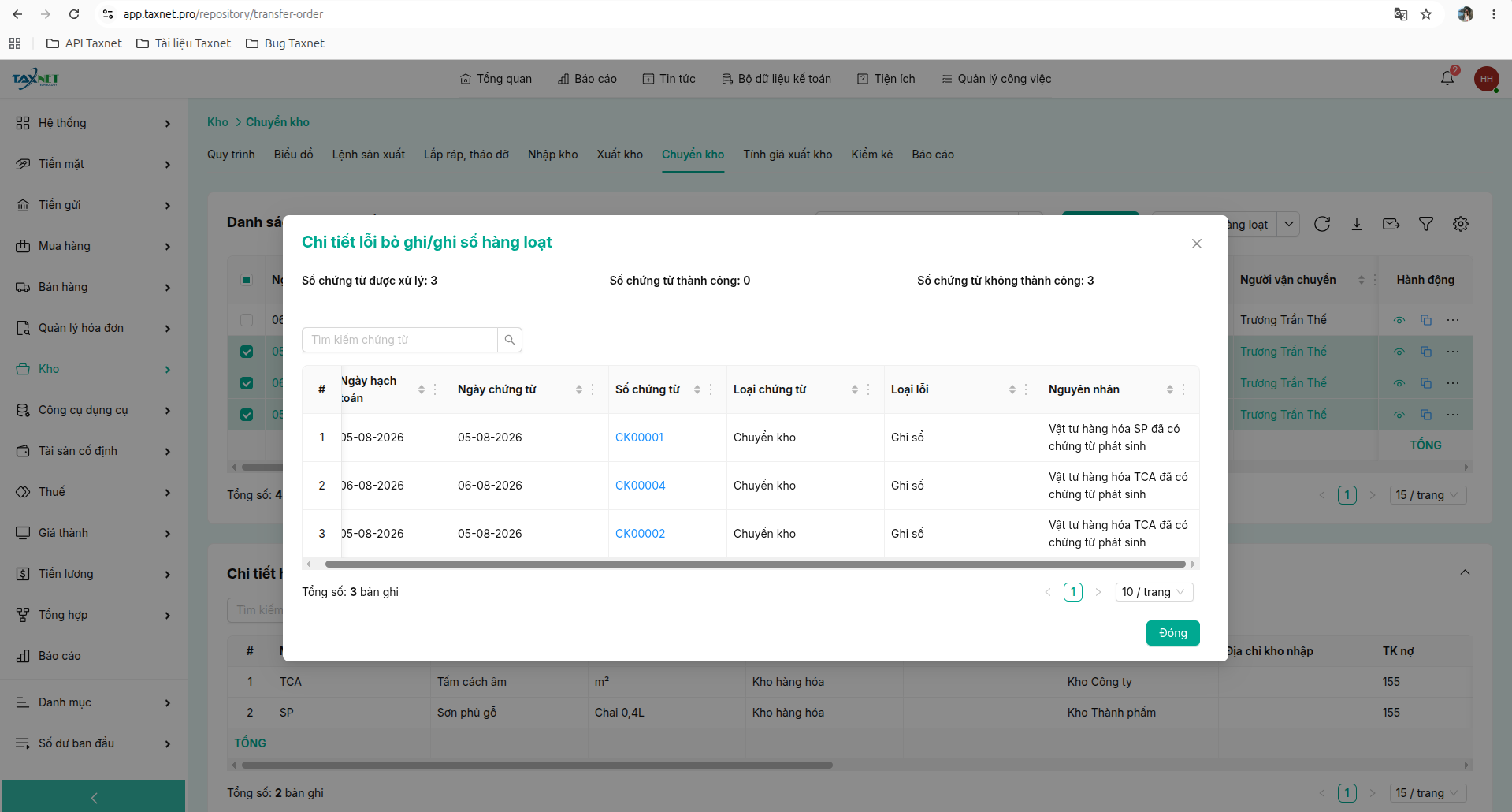View first Trương Trần Thế row eye icon
The height and width of the screenshot is (812, 1512).
1399,320
